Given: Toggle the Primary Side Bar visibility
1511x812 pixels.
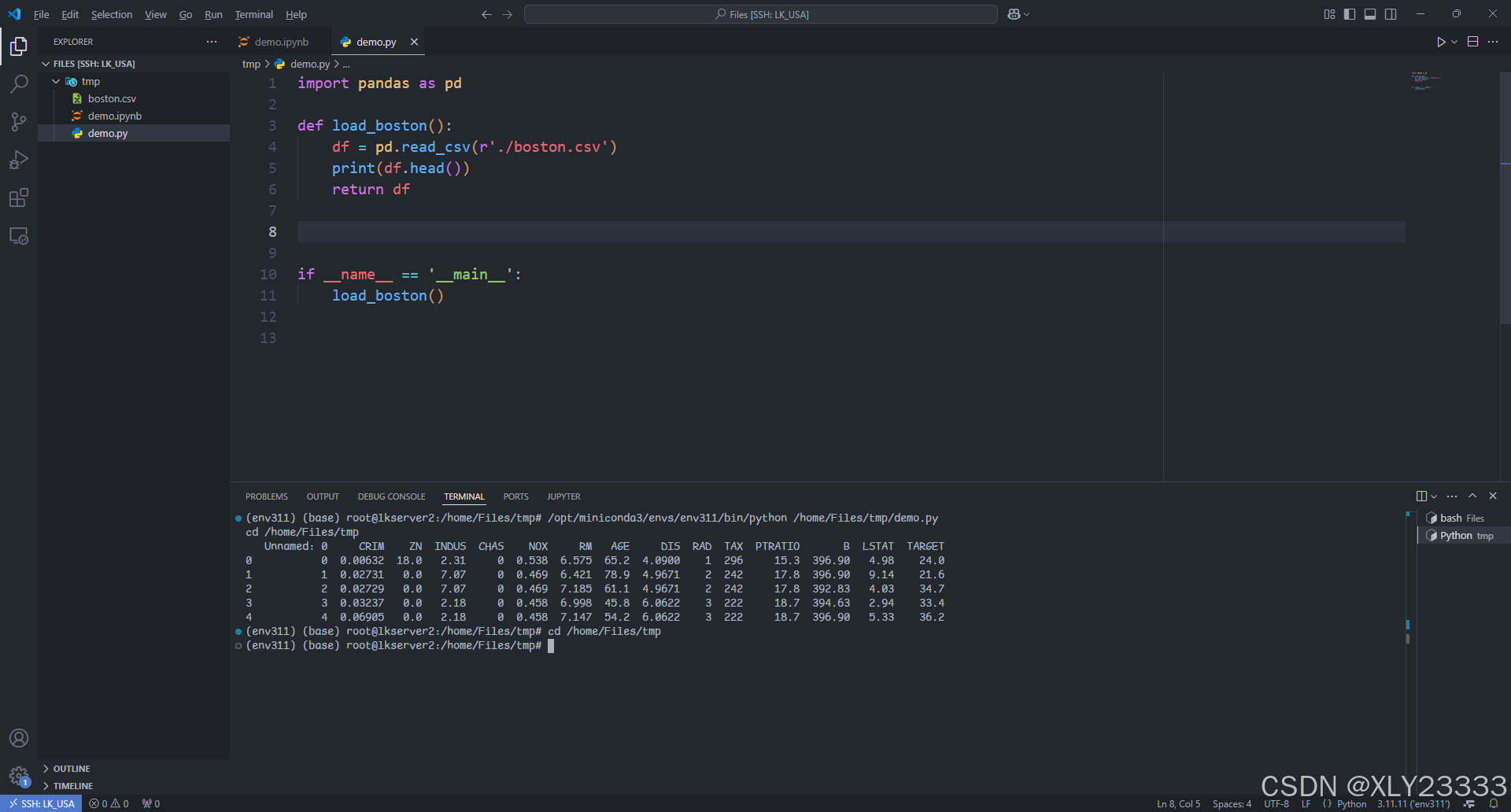Looking at the screenshot, I should (x=1349, y=14).
